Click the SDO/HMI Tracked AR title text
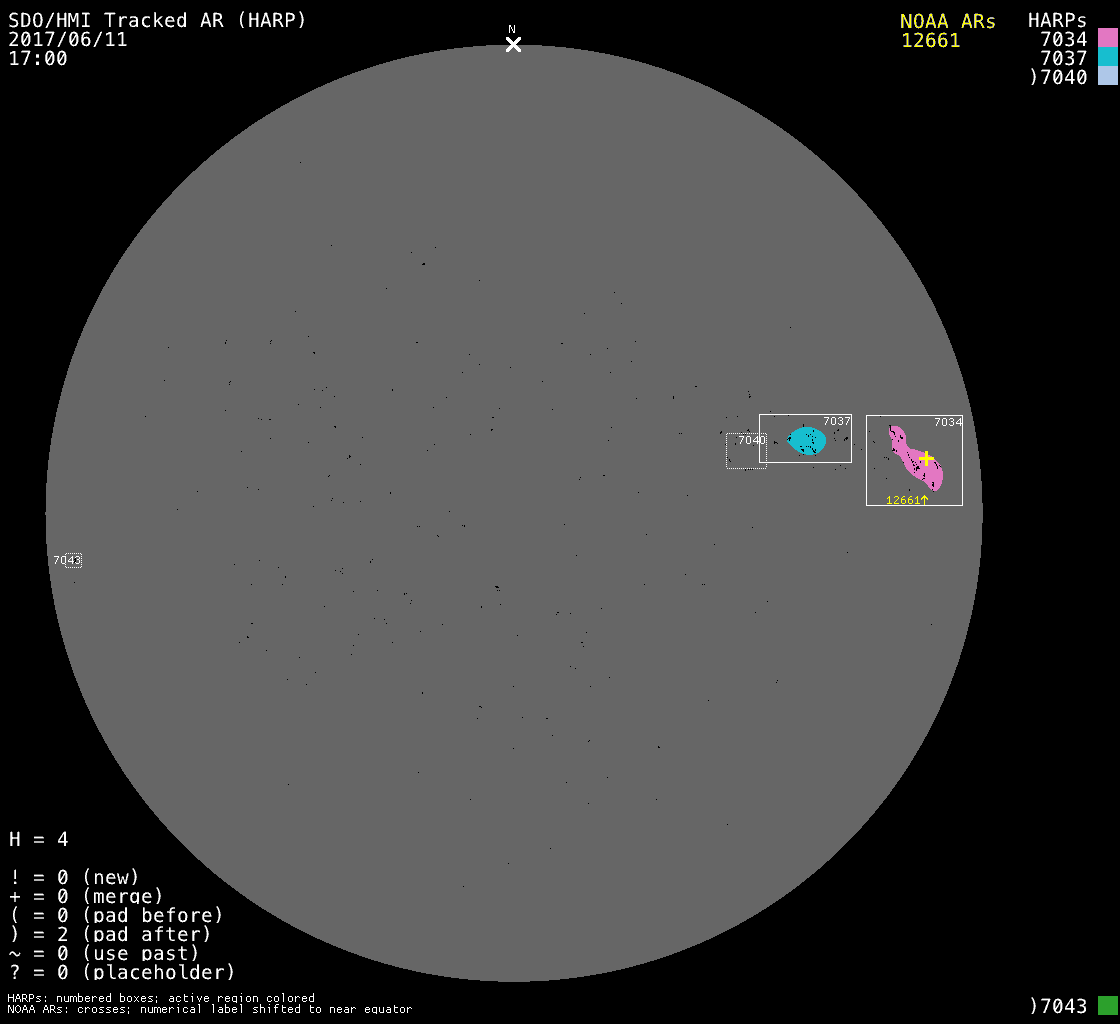Image resolution: width=1120 pixels, height=1024 pixels. [157, 21]
